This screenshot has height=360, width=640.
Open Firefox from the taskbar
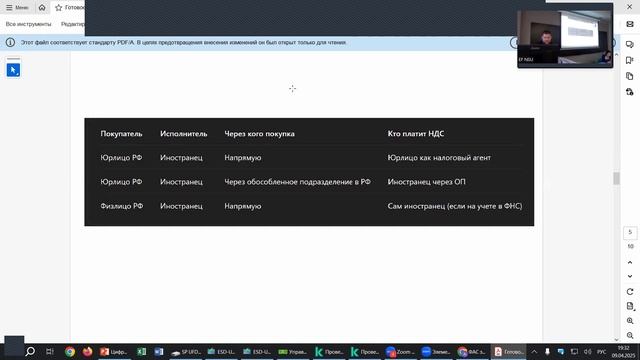tap(87, 351)
